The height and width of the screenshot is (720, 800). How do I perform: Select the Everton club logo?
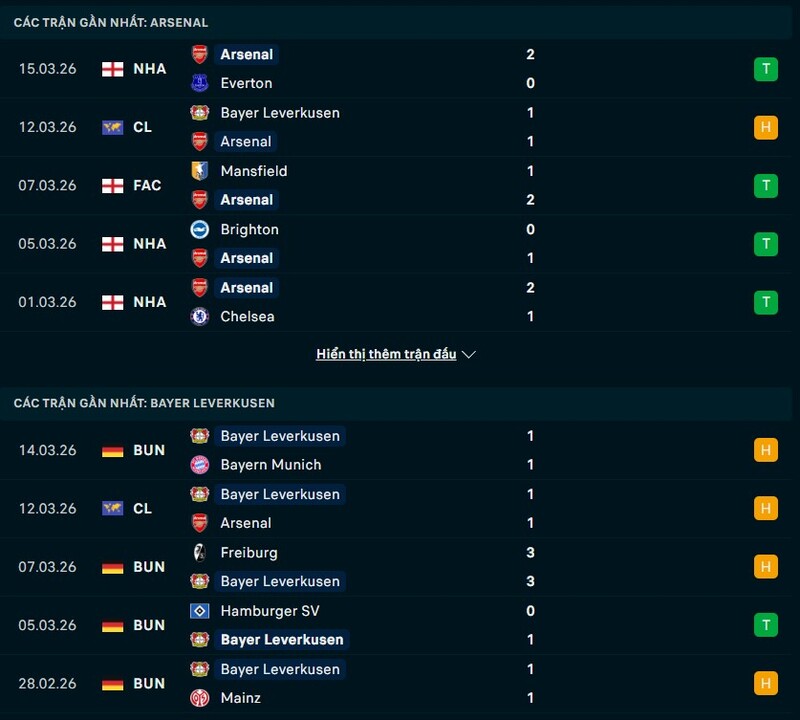199,84
